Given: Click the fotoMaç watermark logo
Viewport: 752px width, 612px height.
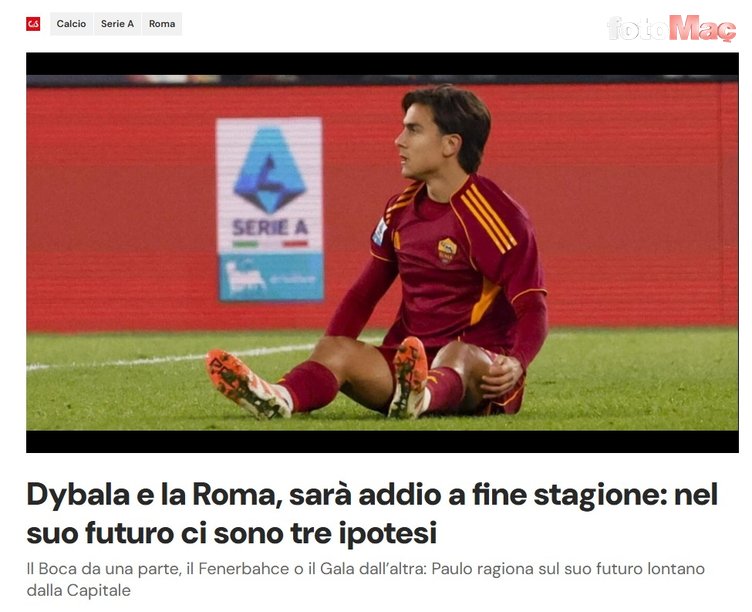Looking at the screenshot, I should point(671,28).
